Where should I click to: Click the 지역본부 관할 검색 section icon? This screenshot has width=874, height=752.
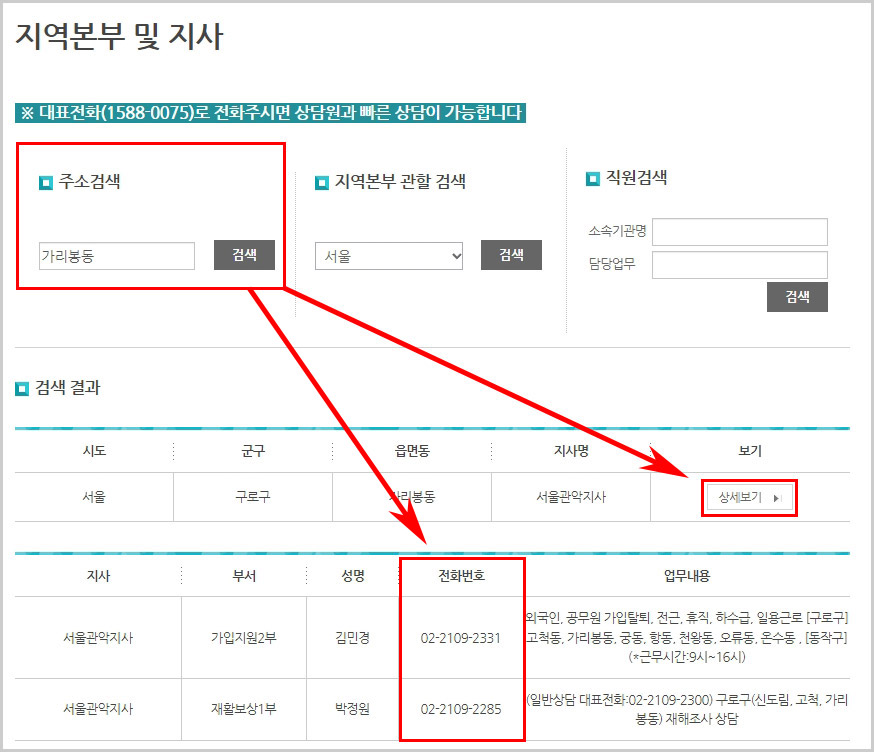pos(323,182)
